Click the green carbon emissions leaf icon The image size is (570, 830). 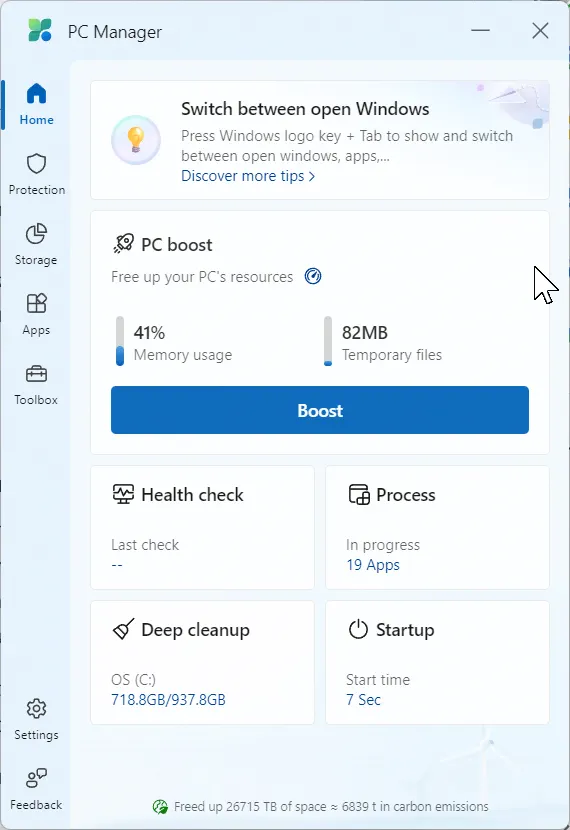coord(160,807)
